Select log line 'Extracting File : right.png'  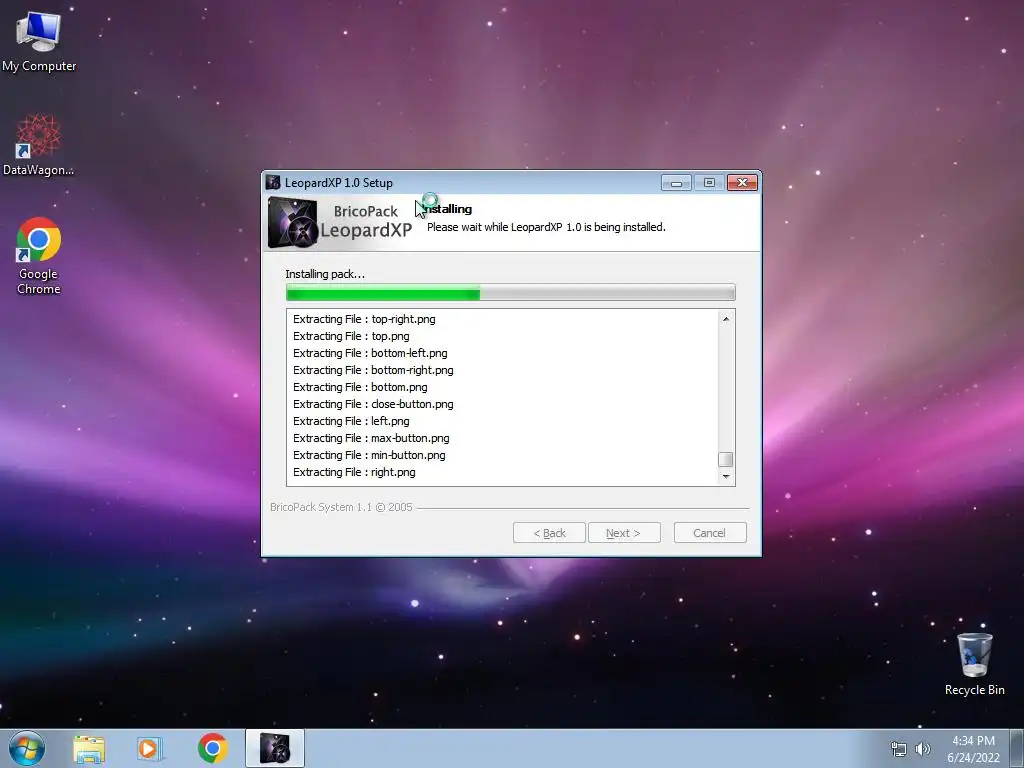[354, 472]
